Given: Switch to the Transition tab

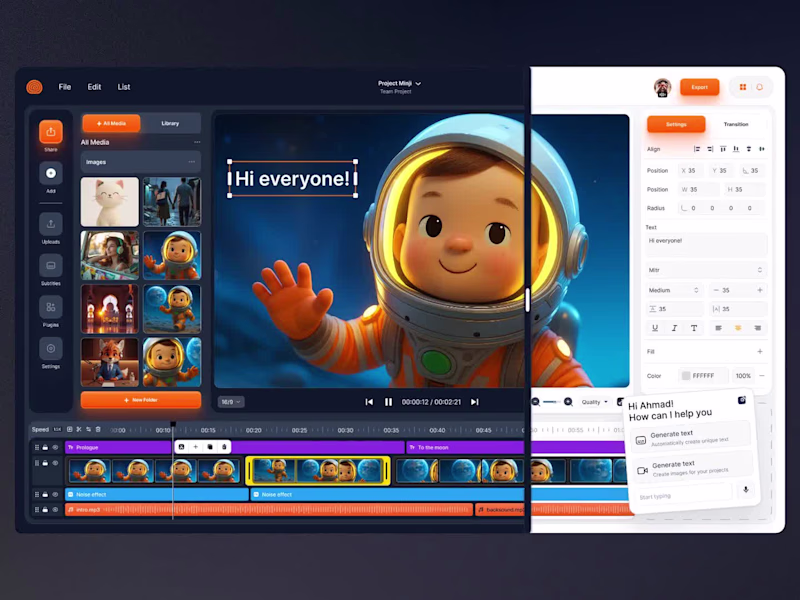Looking at the screenshot, I should tap(738, 124).
